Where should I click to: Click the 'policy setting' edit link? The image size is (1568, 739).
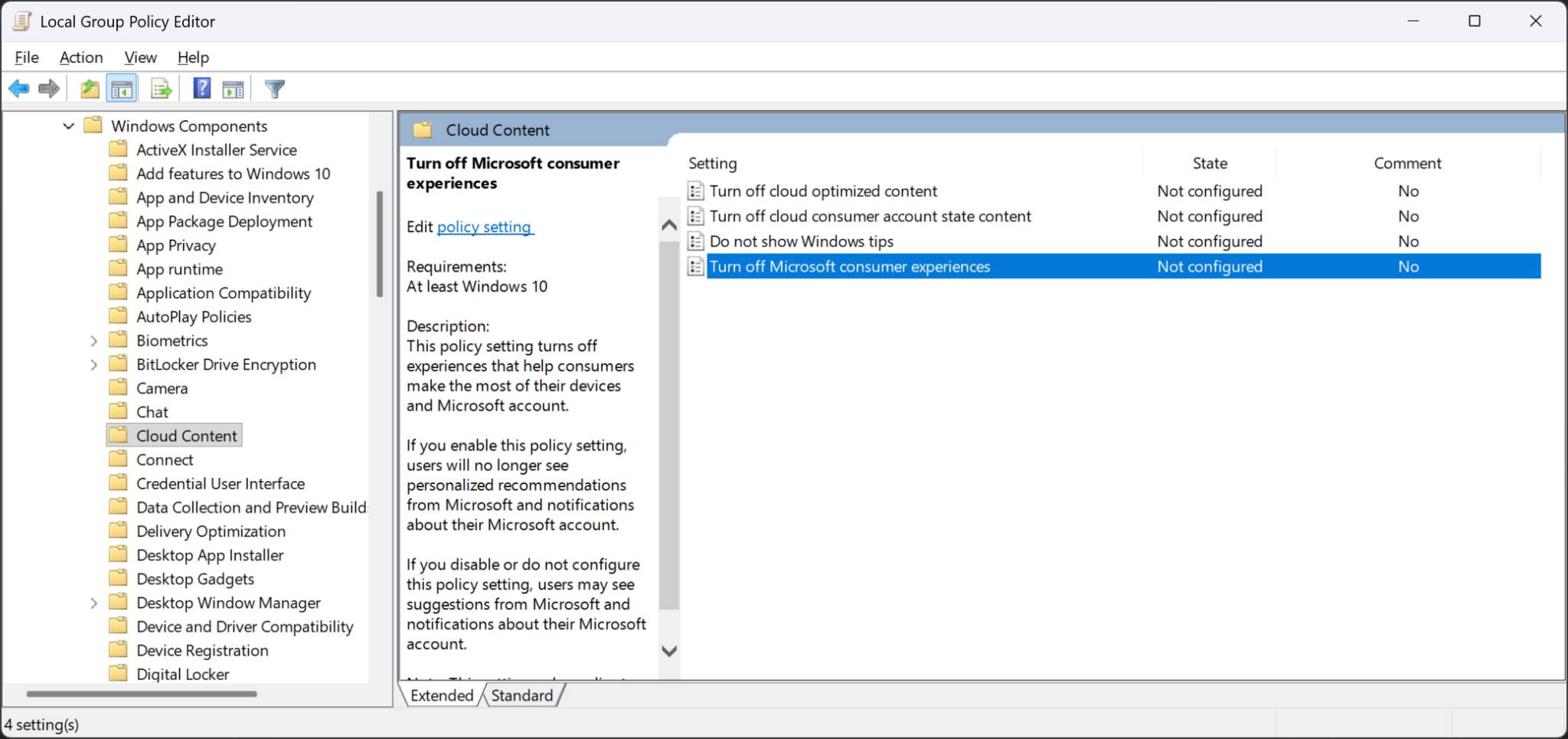pyautogui.click(x=484, y=227)
